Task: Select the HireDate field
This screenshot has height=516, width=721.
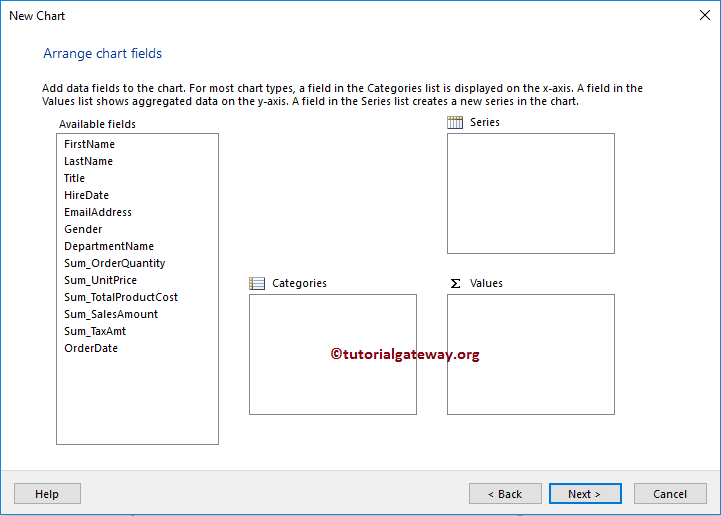Action: (x=86, y=195)
